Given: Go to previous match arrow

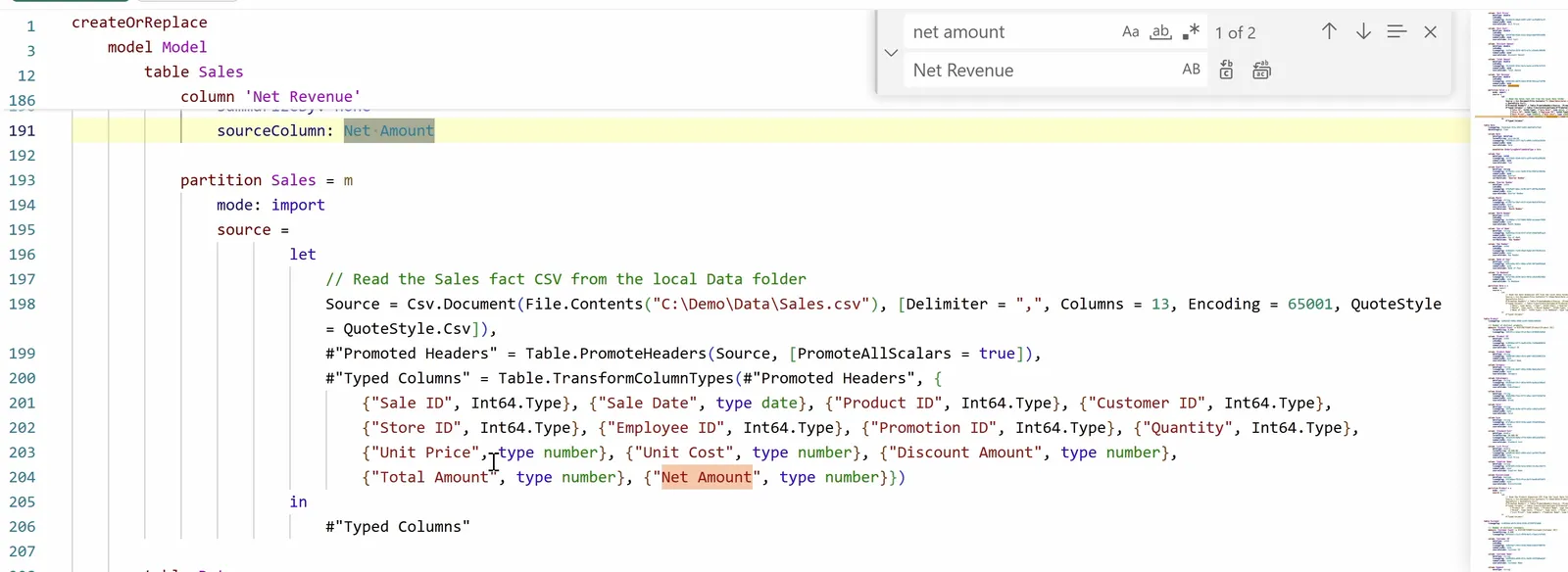Looking at the screenshot, I should click(x=1329, y=31).
